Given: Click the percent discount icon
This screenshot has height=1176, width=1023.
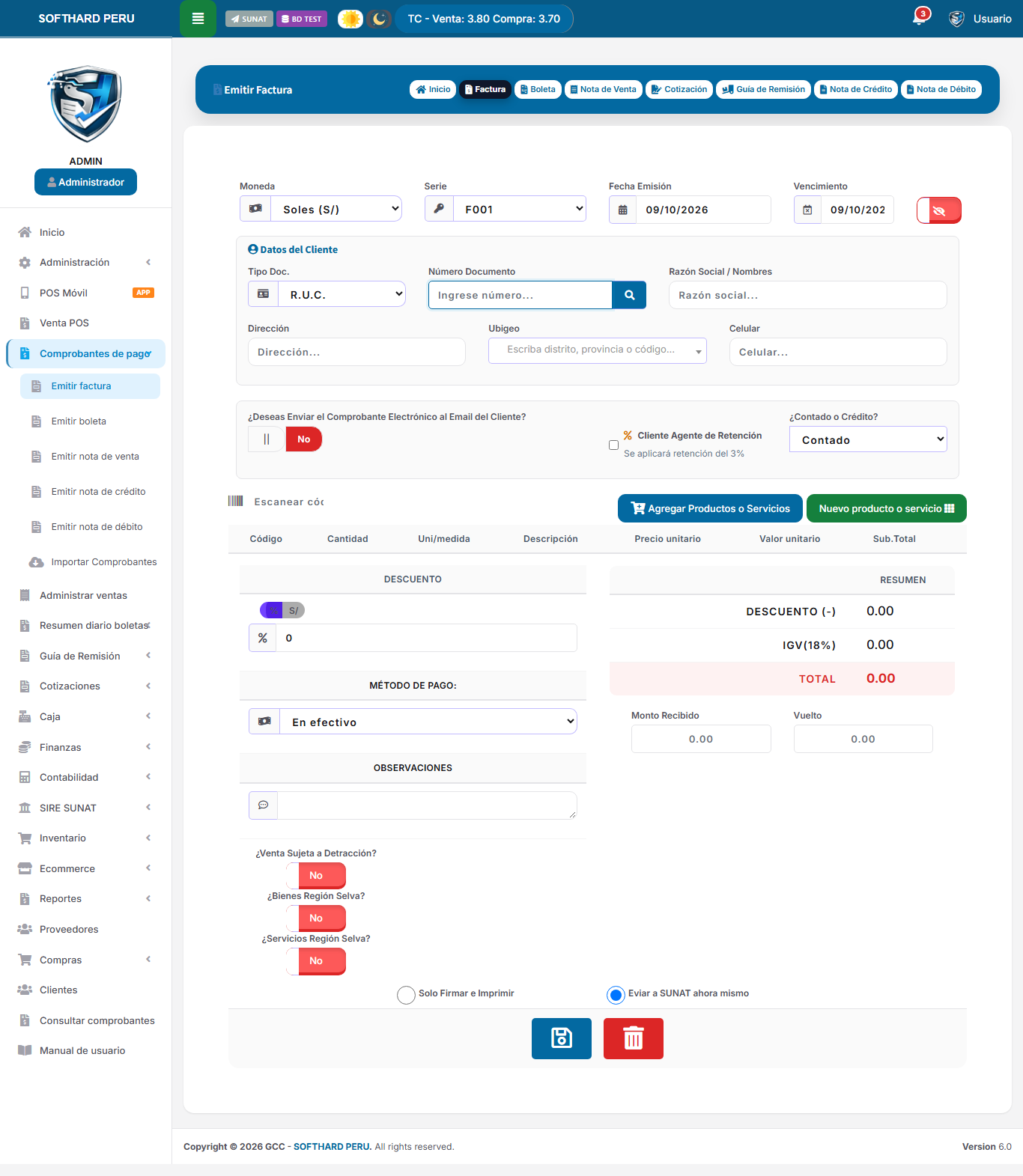Looking at the screenshot, I should pyautogui.click(x=263, y=638).
